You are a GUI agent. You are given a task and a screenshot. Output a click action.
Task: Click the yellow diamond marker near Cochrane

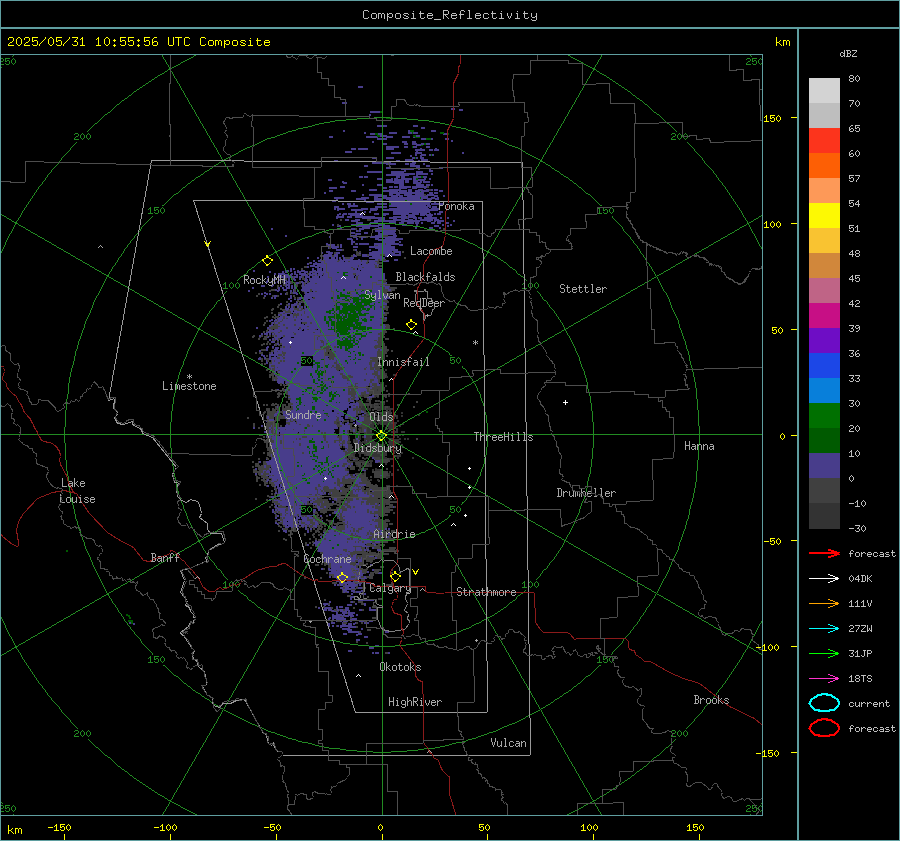coord(342,577)
